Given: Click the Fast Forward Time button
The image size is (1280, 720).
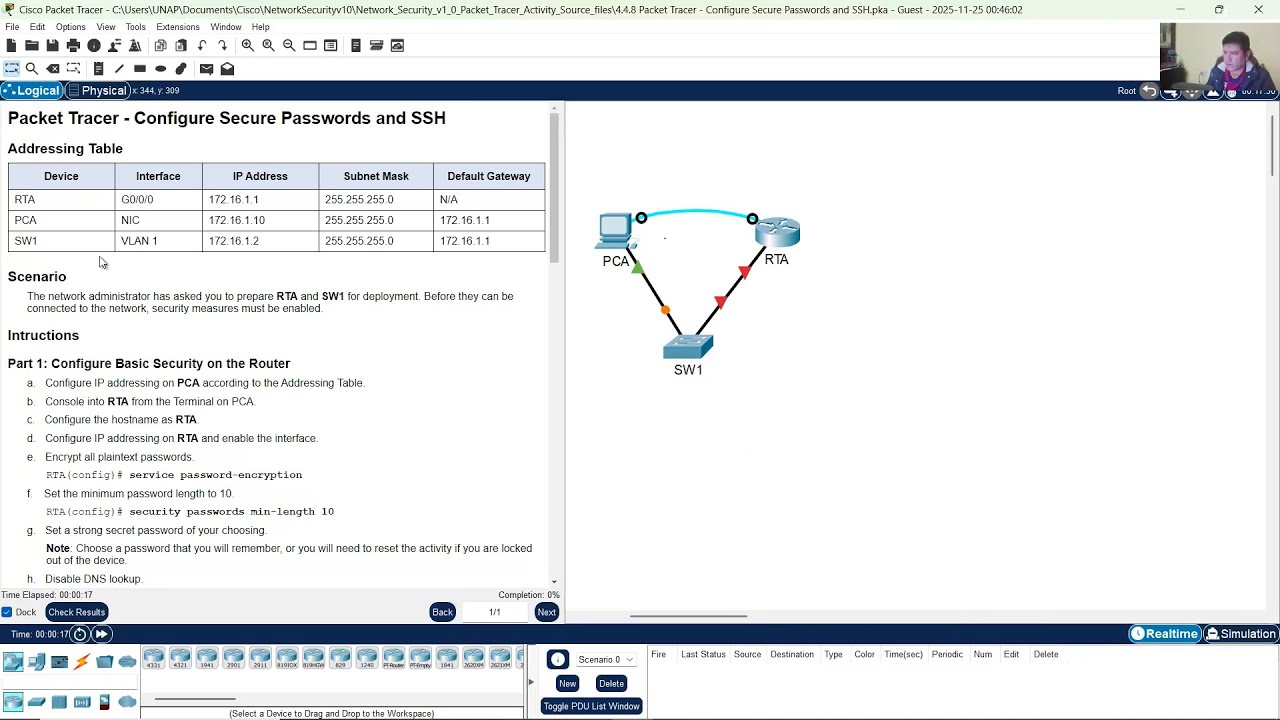Looking at the screenshot, I should [101, 634].
